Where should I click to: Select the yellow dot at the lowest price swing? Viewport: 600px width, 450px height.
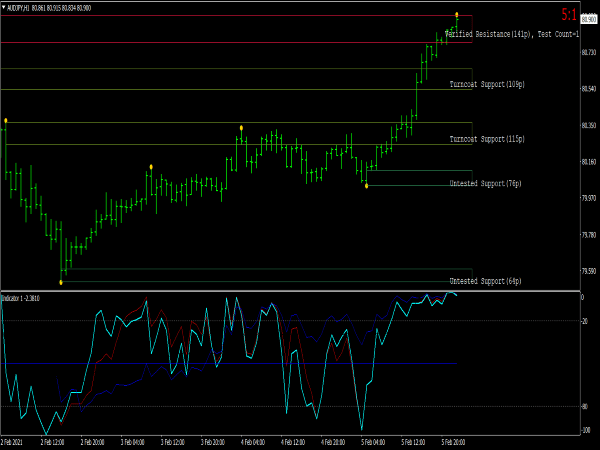(61, 282)
